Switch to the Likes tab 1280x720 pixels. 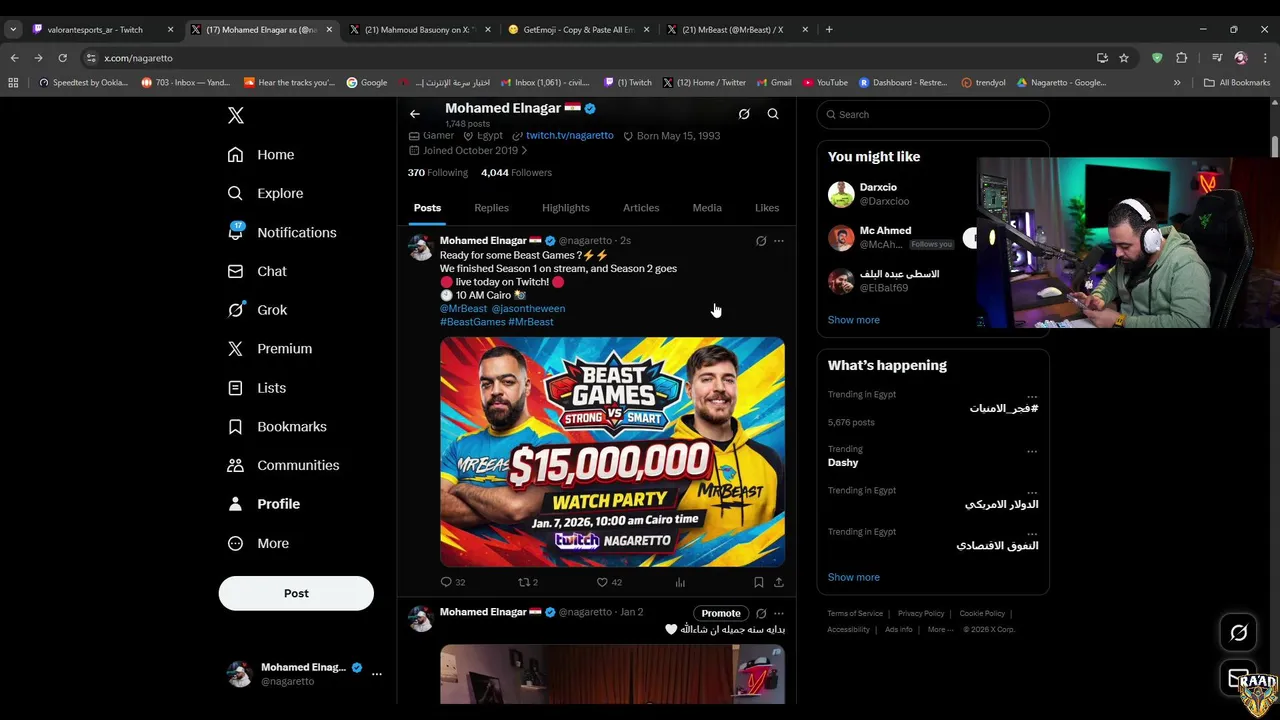click(x=767, y=208)
